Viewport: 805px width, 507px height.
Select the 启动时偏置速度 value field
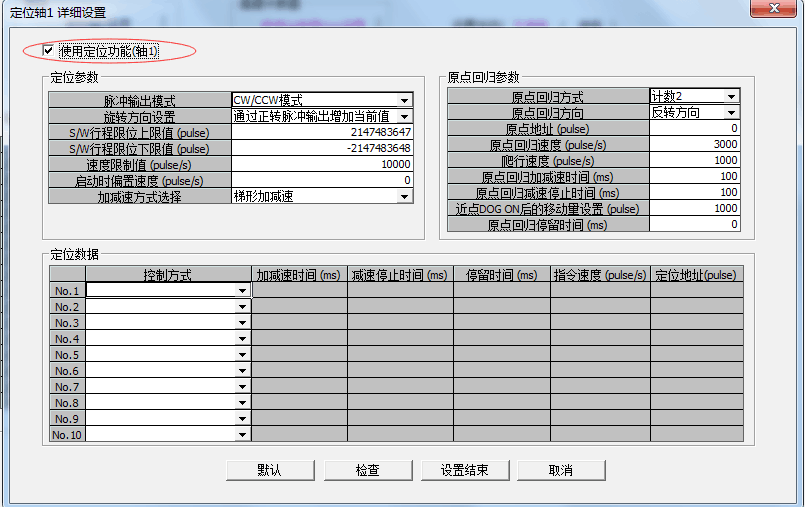(x=322, y=180)
